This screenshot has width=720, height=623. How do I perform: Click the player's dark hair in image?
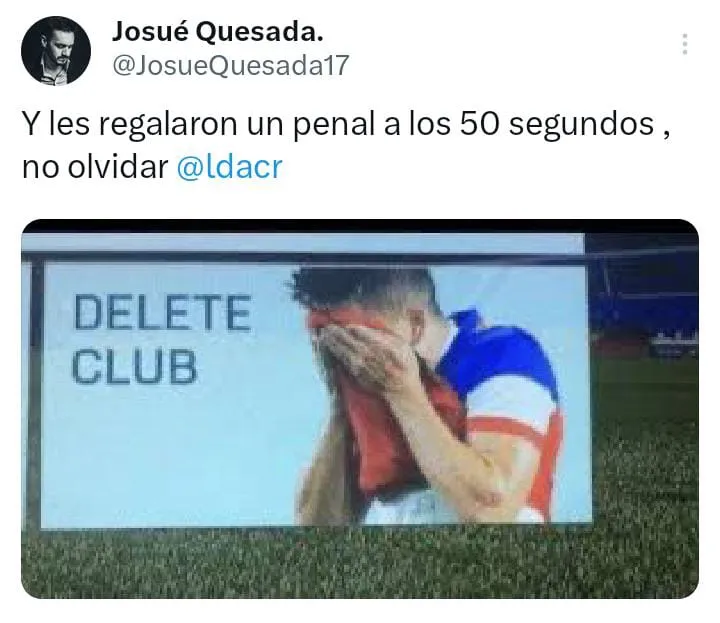[x=363, y=287]
